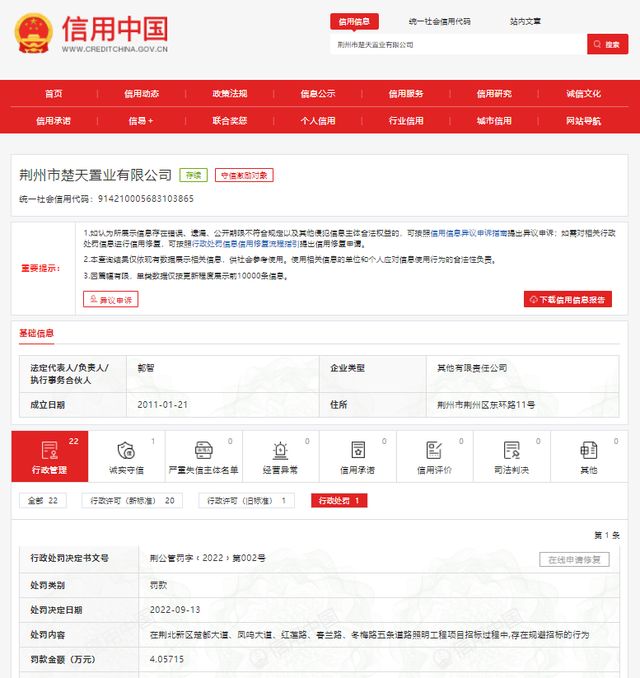Click the document number 荆公管罚字〔2022〕第002号
Screen dimensions: 640x678
208,558
